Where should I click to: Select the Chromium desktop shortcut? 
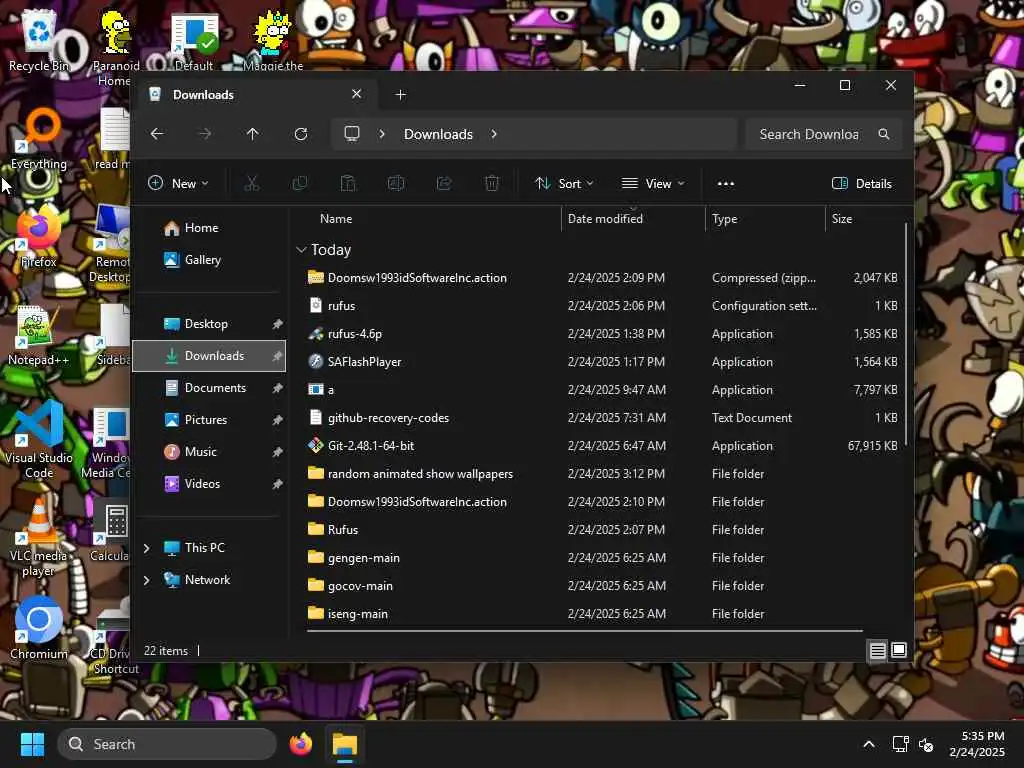point(39,628)
